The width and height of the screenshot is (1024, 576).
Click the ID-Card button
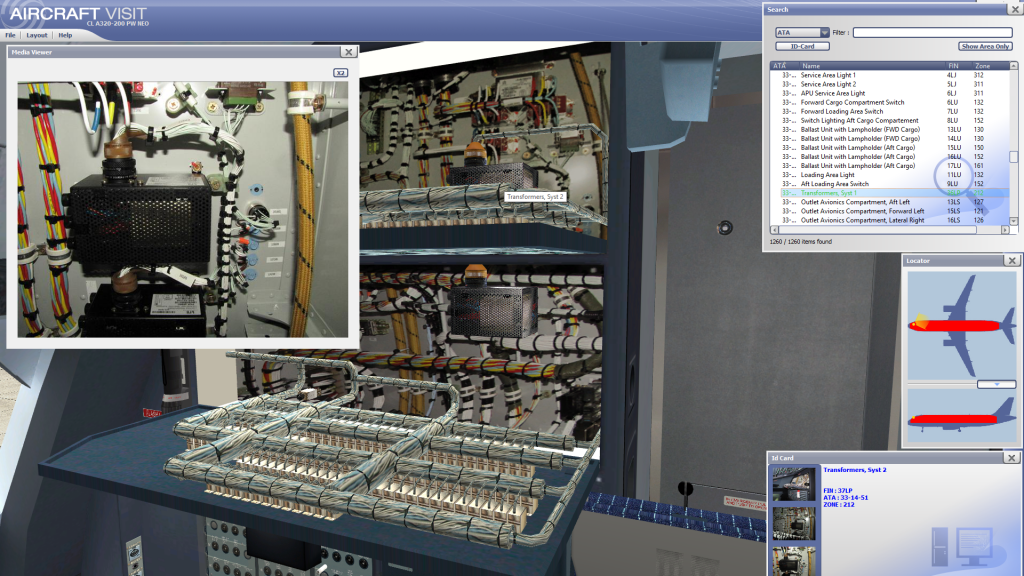(x=803, y=46)
